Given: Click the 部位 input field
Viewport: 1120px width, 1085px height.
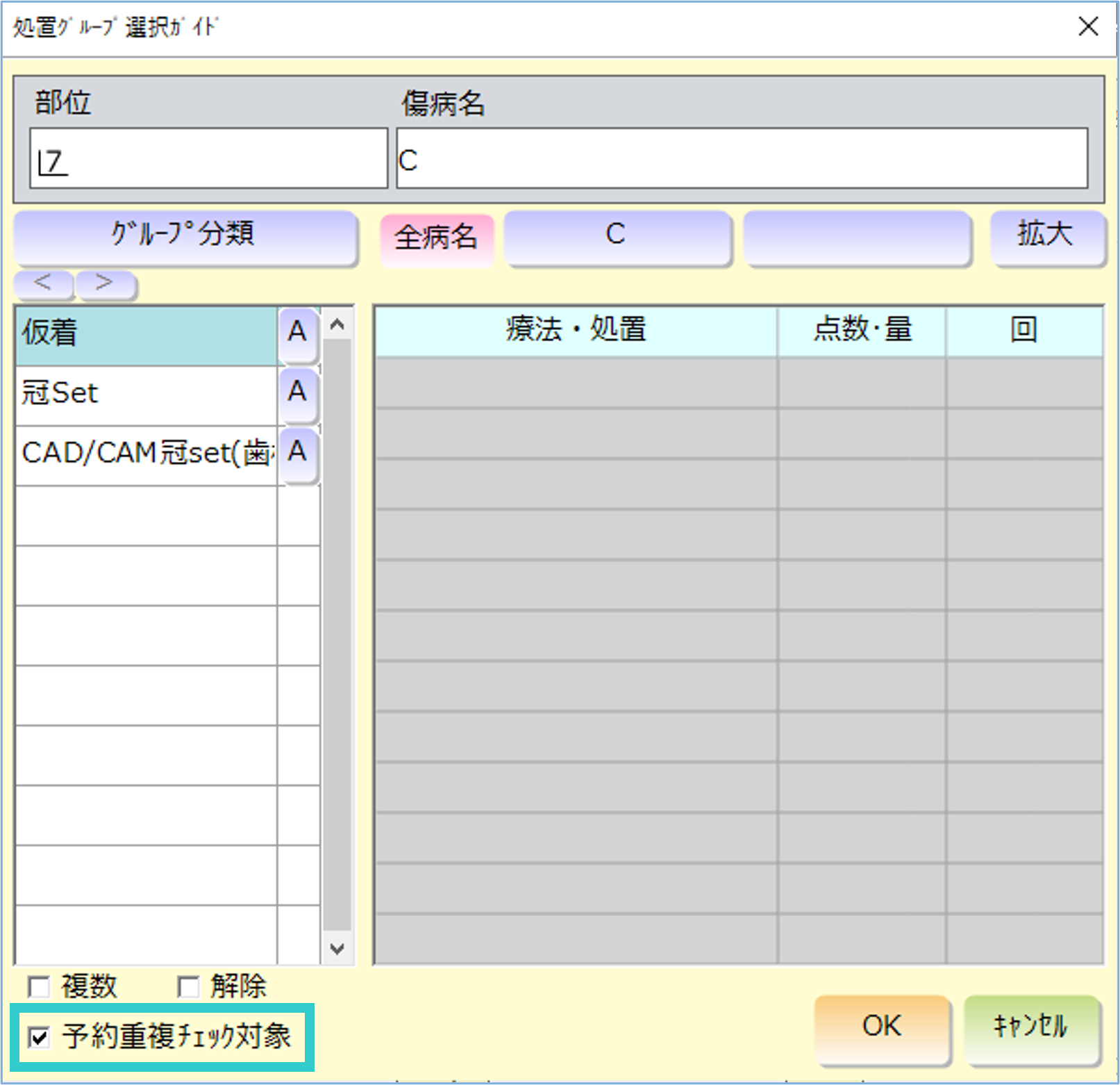Looking at the screenshot, I should coord(208,159).
